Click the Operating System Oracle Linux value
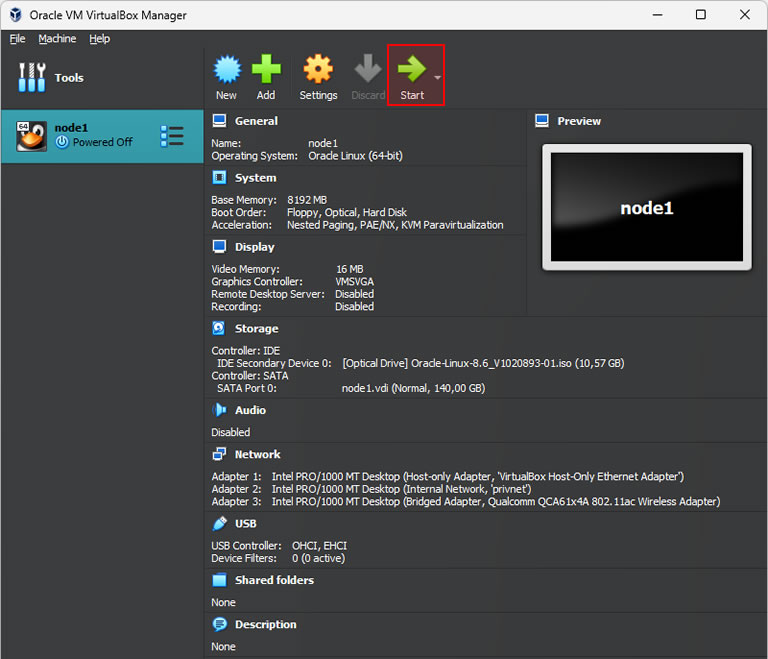 coord(355,156)
